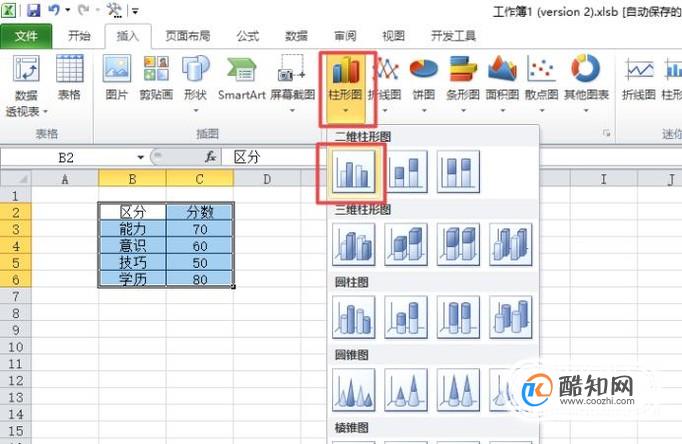Insert a SmartArt graphic
Screen dimensions: 682x444
pos(242,78)
